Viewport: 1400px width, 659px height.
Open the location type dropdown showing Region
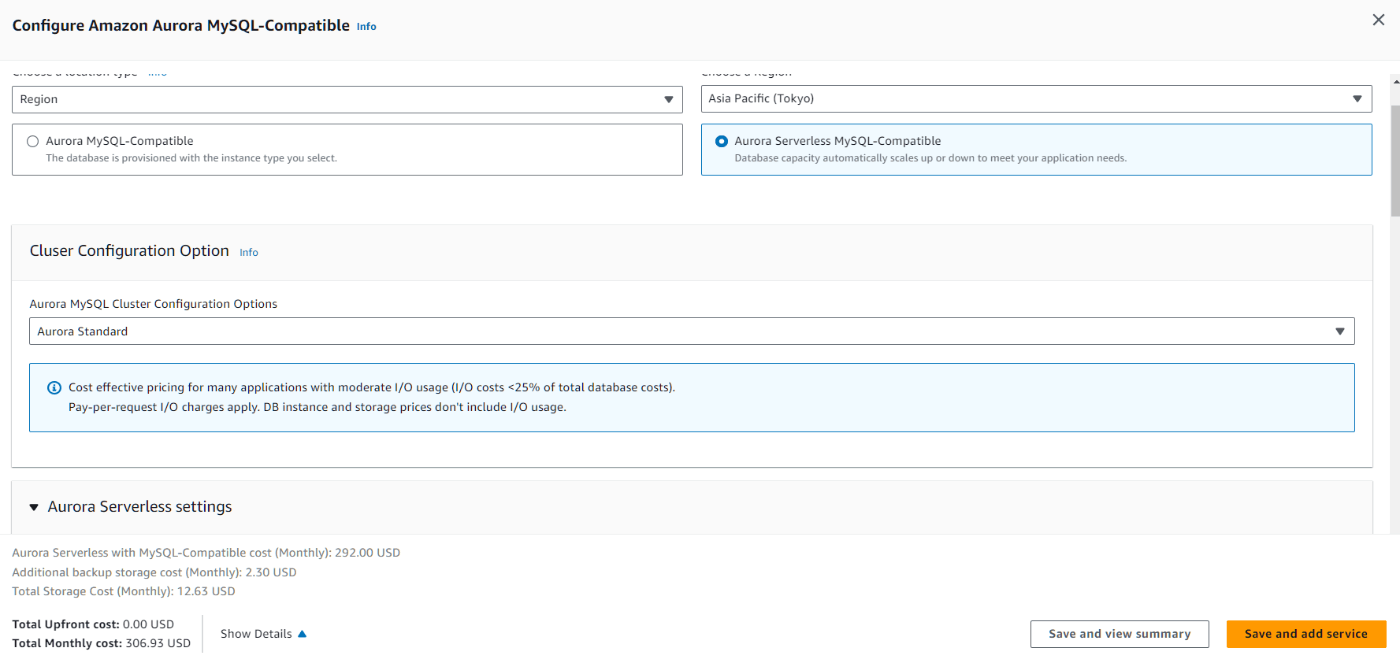coord(347,99)
